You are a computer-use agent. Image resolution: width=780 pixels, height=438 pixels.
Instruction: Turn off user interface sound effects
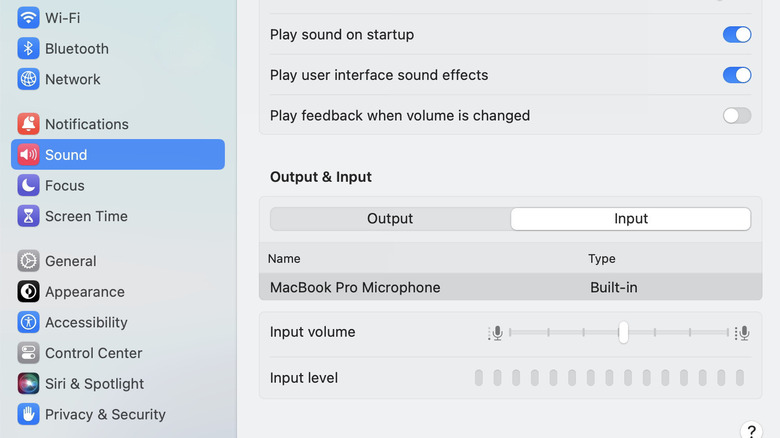(x=737, y=75)
